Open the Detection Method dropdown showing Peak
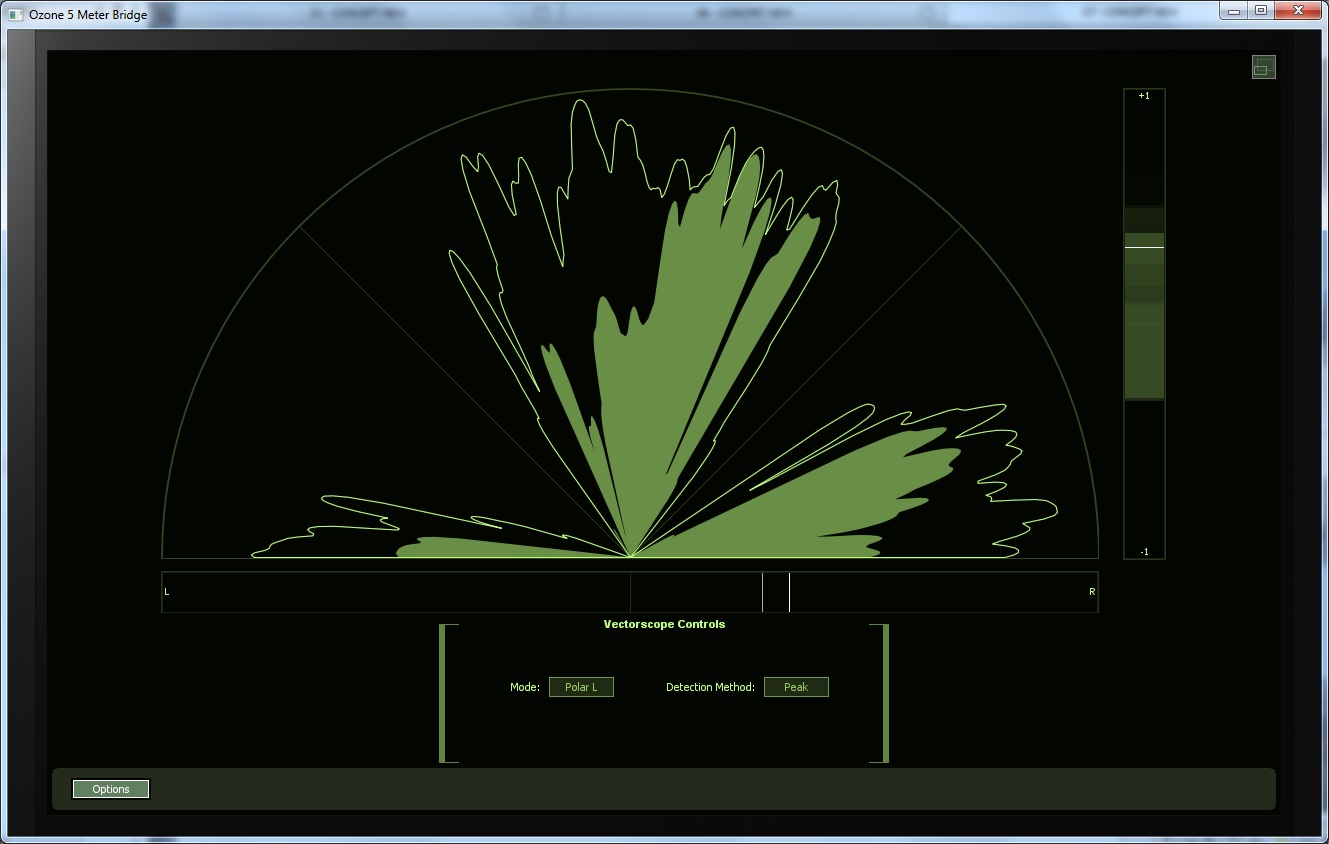This screenshot has height=844, width=1329. [x=796, y=687]
